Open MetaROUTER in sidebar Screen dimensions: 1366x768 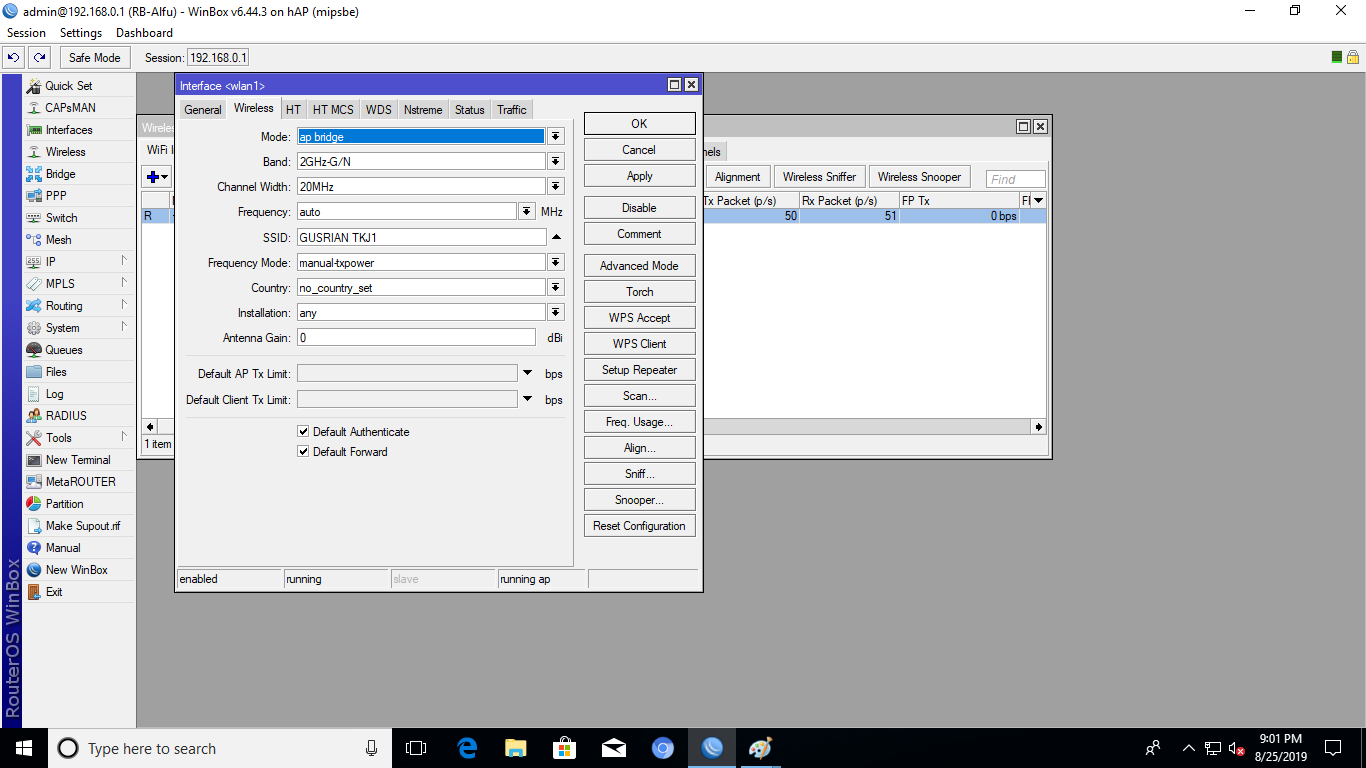click(x=80, y=482)
